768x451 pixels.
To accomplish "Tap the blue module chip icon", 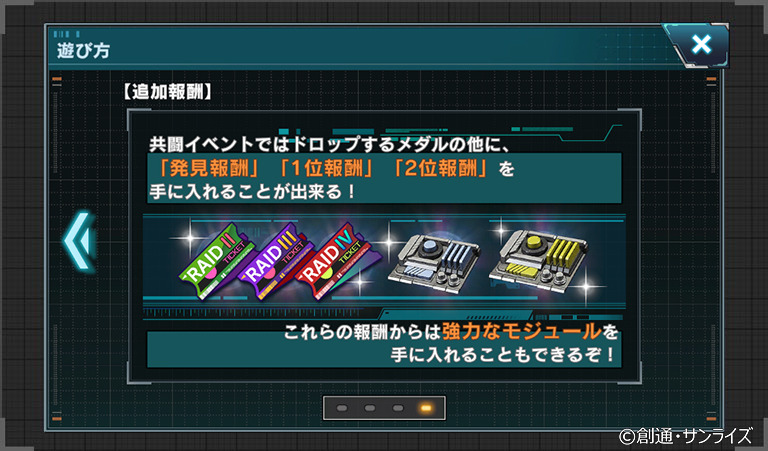I will pyautogui.click(x=435, y=263).
